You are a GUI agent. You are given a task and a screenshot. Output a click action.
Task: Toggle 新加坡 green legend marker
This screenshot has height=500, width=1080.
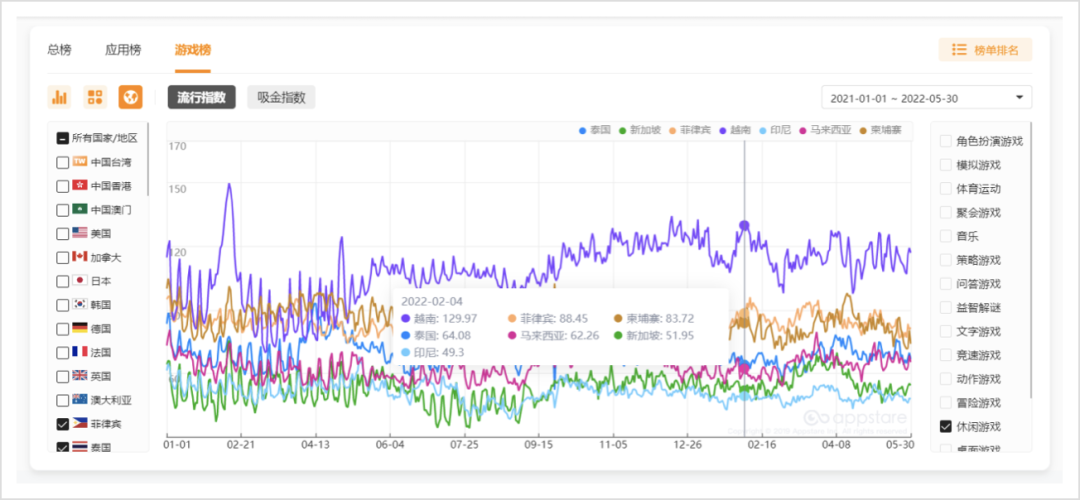(x=623, y=130)
